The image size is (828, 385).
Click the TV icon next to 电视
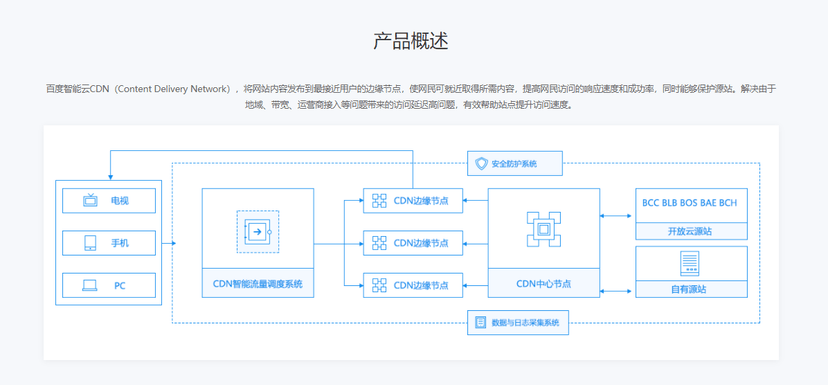[90, 200]
